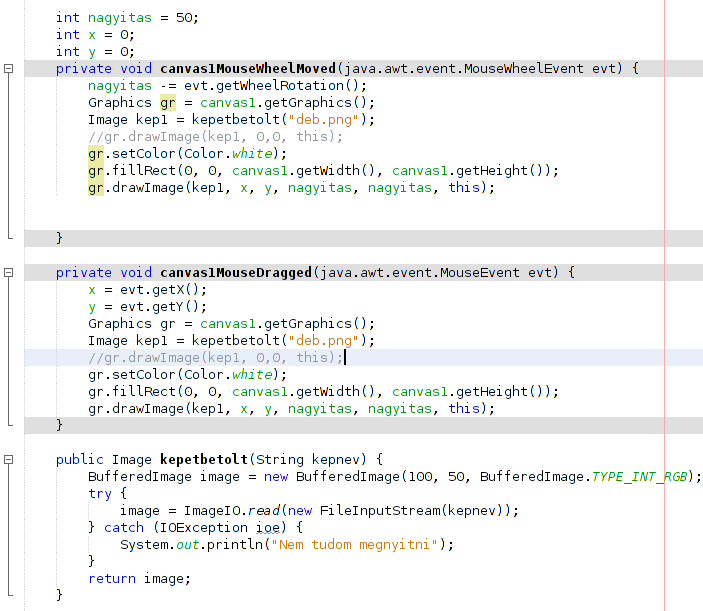This screenshot has width=703, height=611.
Task: Place cursor on the int nagyitas = 50 line
Action: coord(127,18)
